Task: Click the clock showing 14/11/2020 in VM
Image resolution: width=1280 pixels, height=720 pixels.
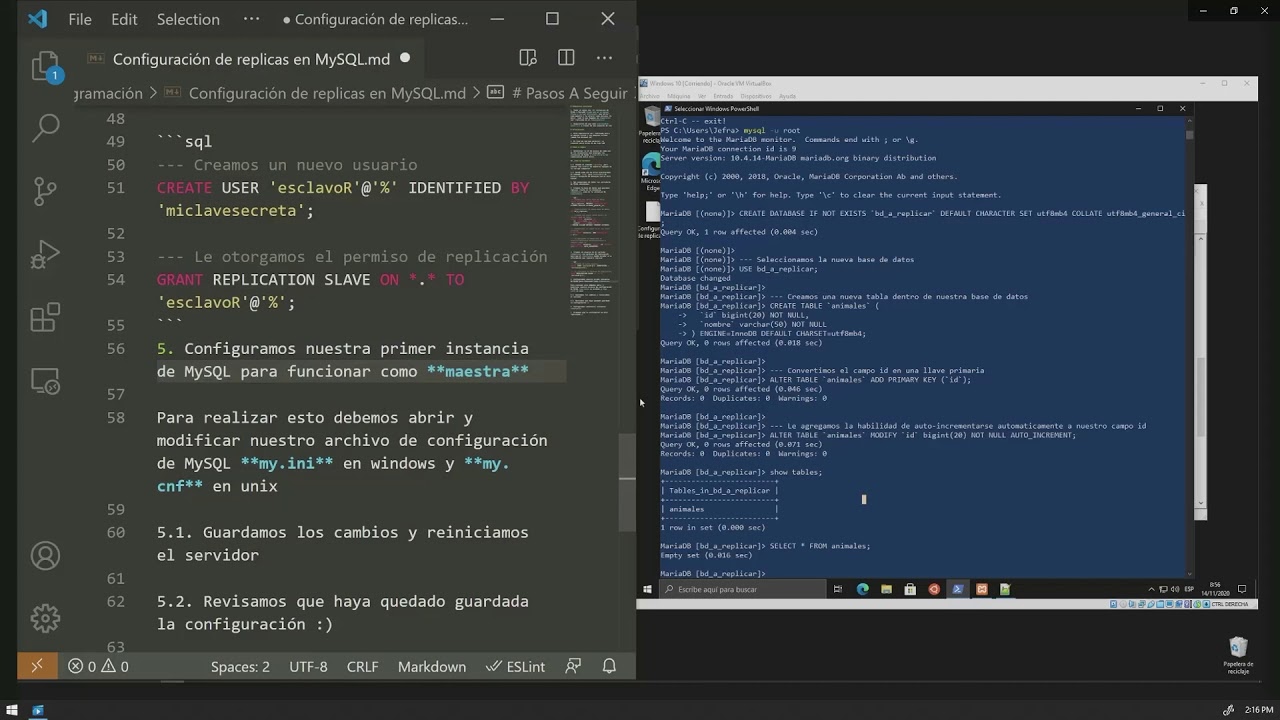Action: point(1215,589)
